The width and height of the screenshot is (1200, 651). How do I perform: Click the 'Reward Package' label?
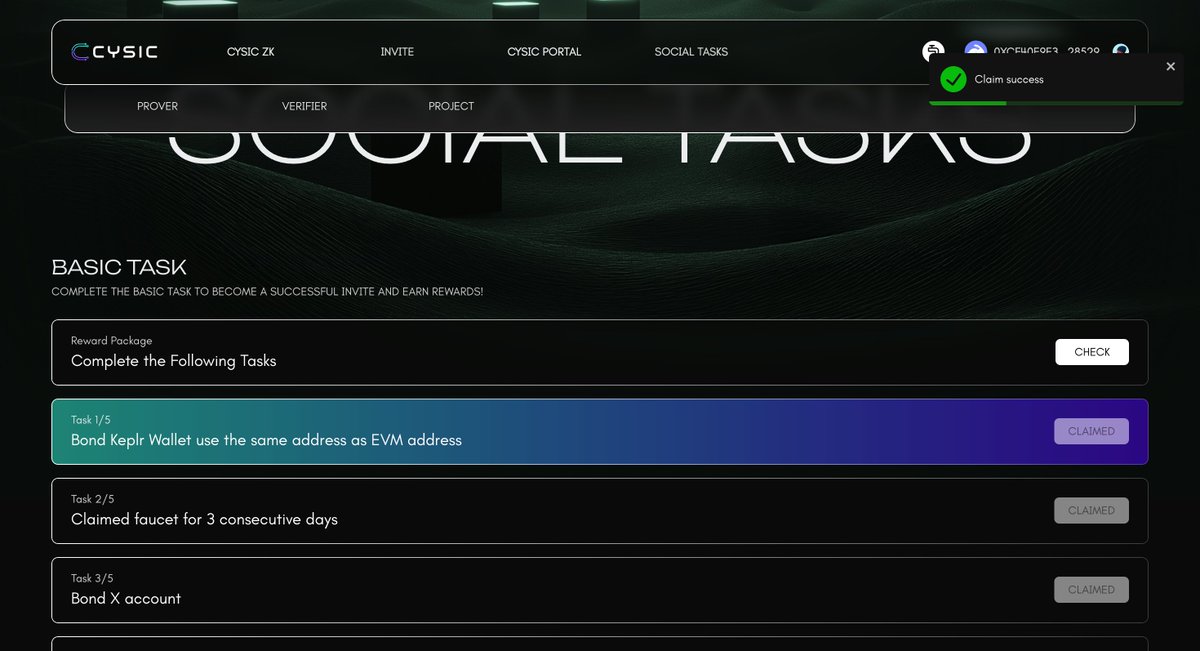tap(111, 341)
